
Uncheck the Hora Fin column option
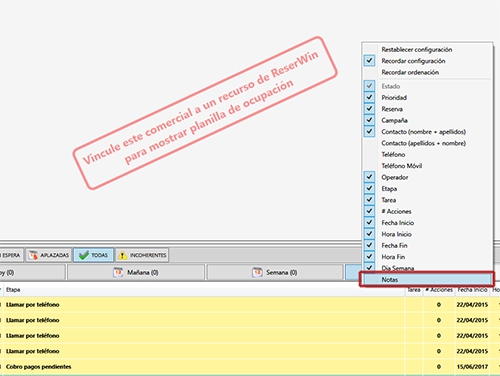click(x=369, y=257)
